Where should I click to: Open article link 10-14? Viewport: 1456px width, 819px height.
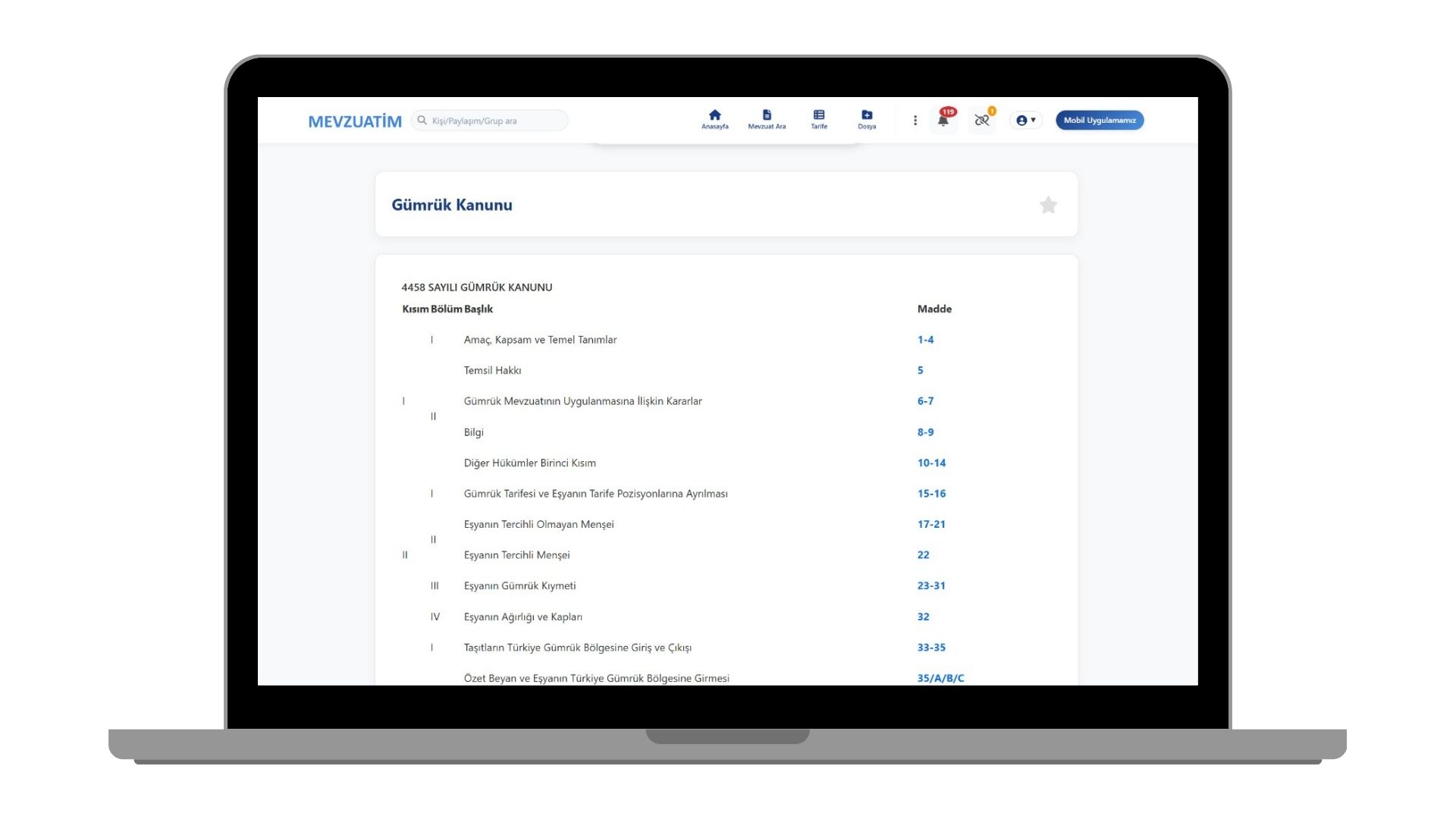coord(931,463)
